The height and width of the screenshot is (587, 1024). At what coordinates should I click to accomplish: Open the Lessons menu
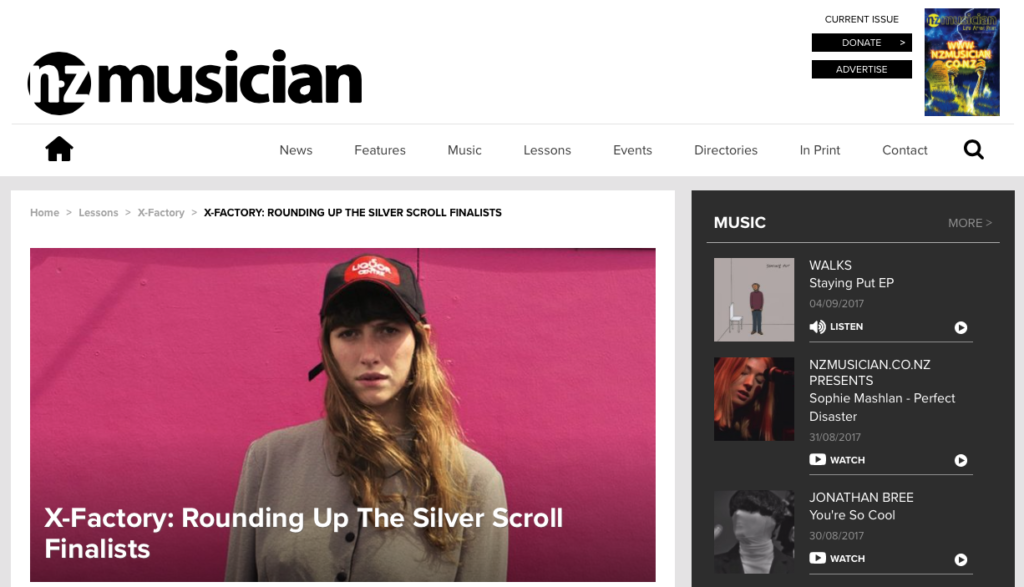[x=547, y=150]
